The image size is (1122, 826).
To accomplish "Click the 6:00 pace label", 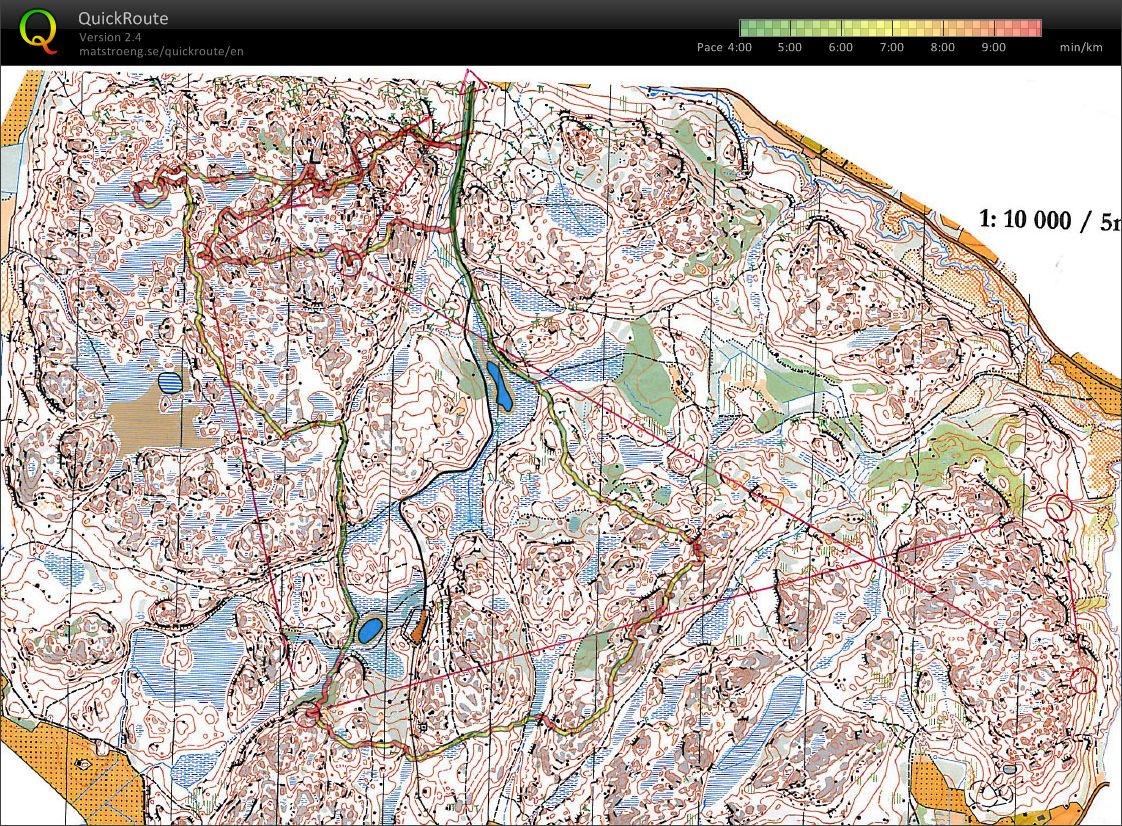I will pos(840,47).
